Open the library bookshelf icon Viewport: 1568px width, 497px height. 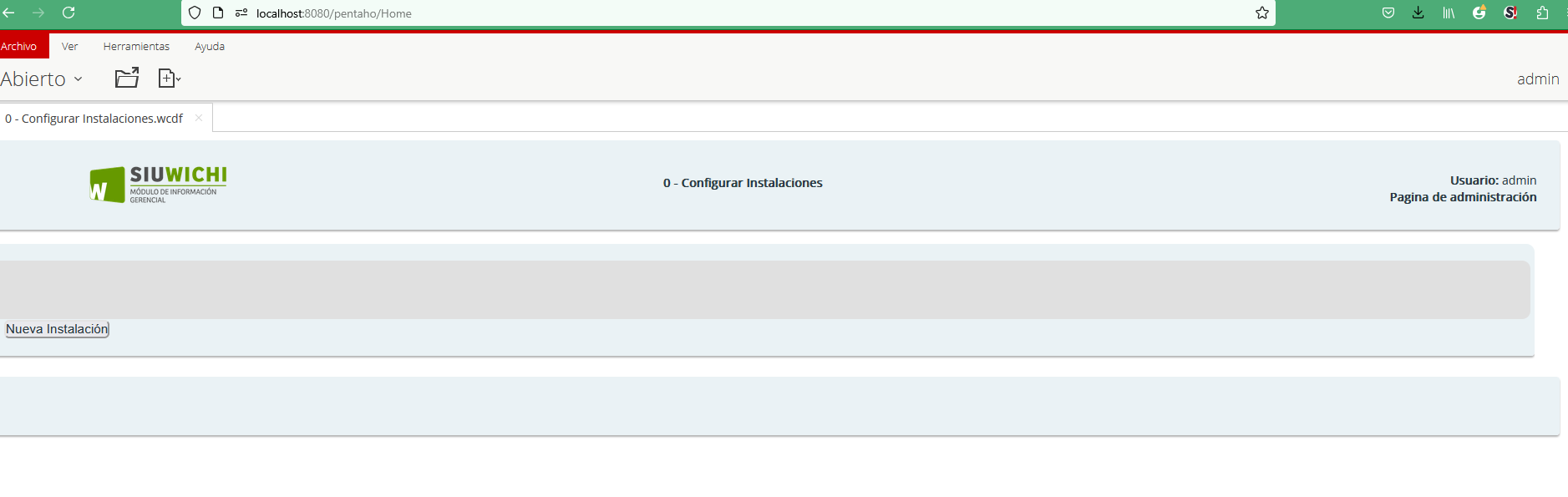[1449, 13]
